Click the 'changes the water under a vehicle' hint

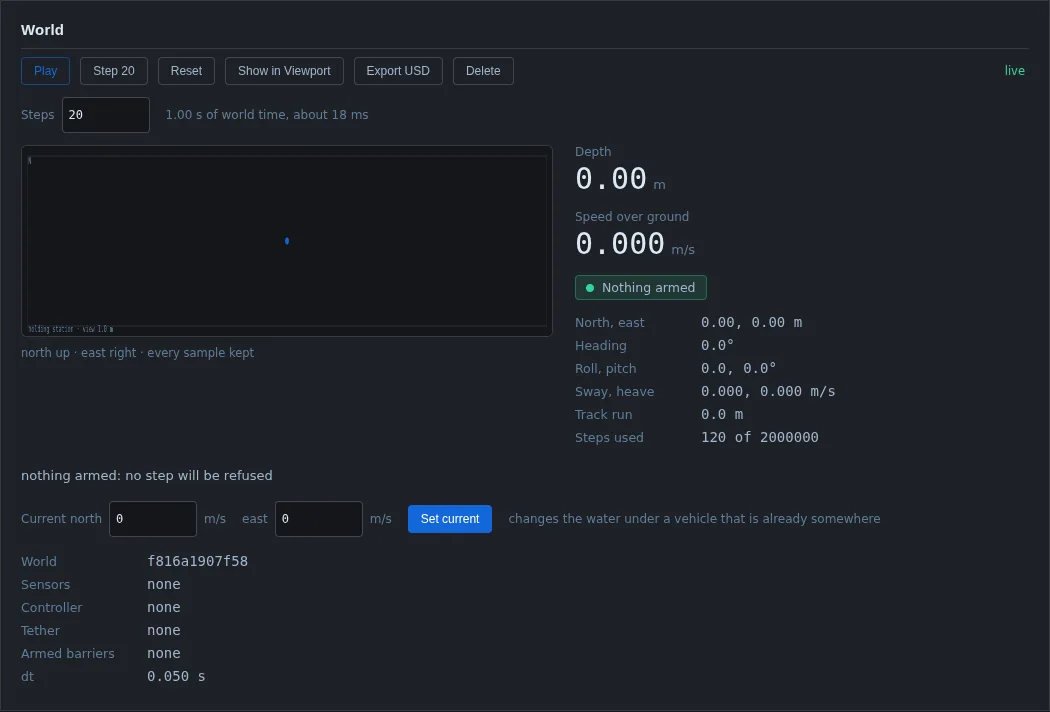click(x=694, y=519)
